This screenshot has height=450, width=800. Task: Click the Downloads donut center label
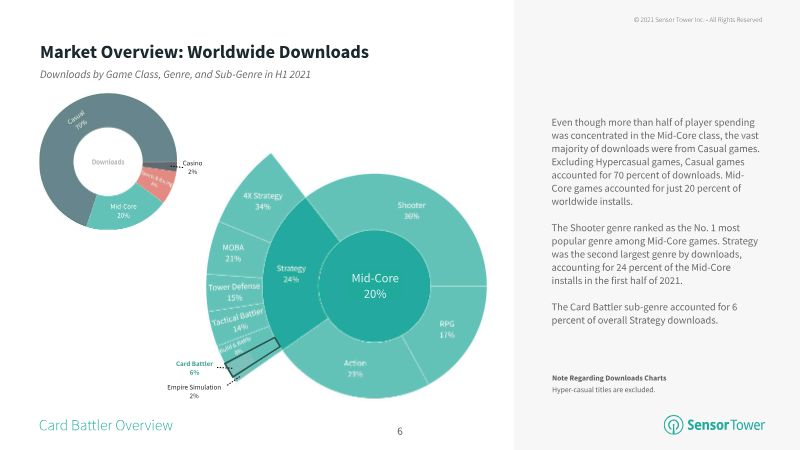pyautogui.click(x=108, y=162)
